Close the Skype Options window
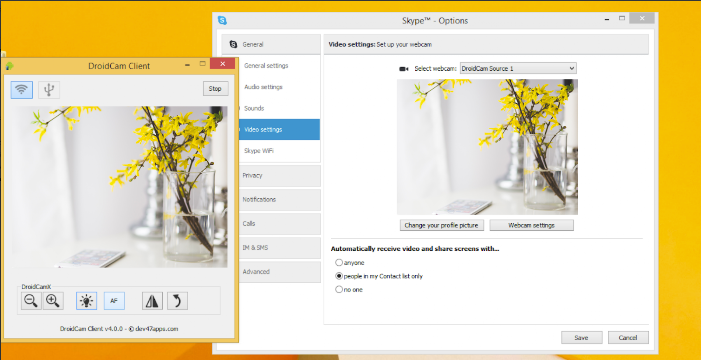This screenshot has height=360, width=701. [x=642, y=18]
